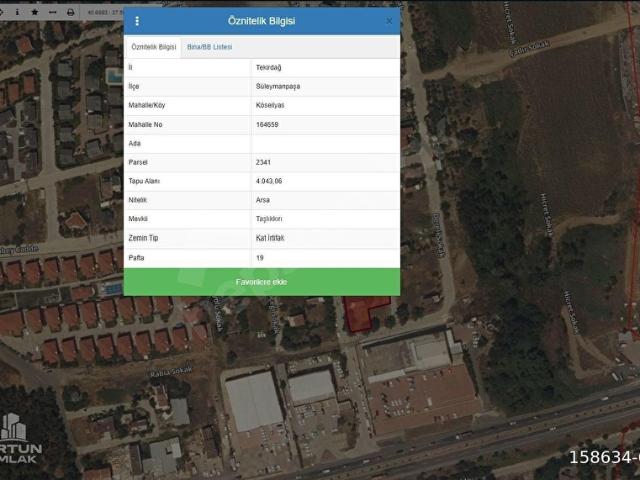
Task: Click the Süleymanpaşa value in the İlçe row
Action: click(278, 86)
